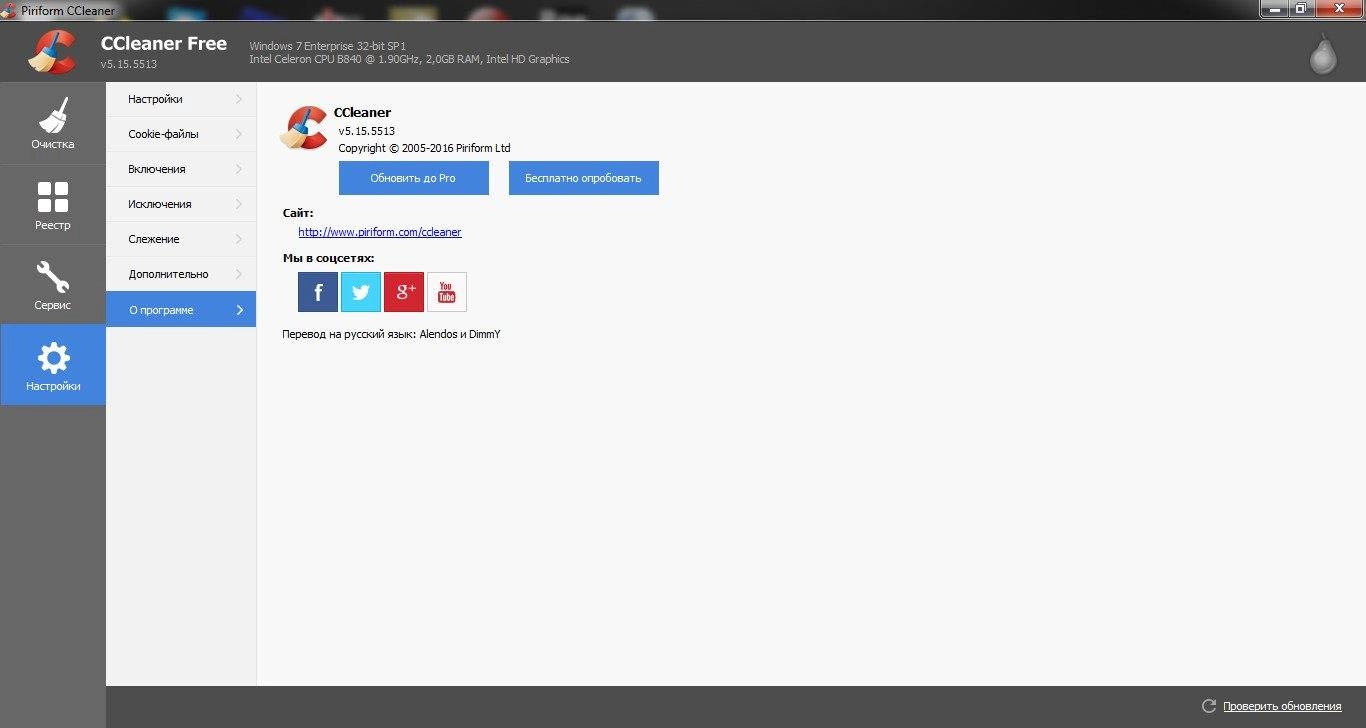
Task: Click the Google+ social icon
Action: click(x=404, y=292)
